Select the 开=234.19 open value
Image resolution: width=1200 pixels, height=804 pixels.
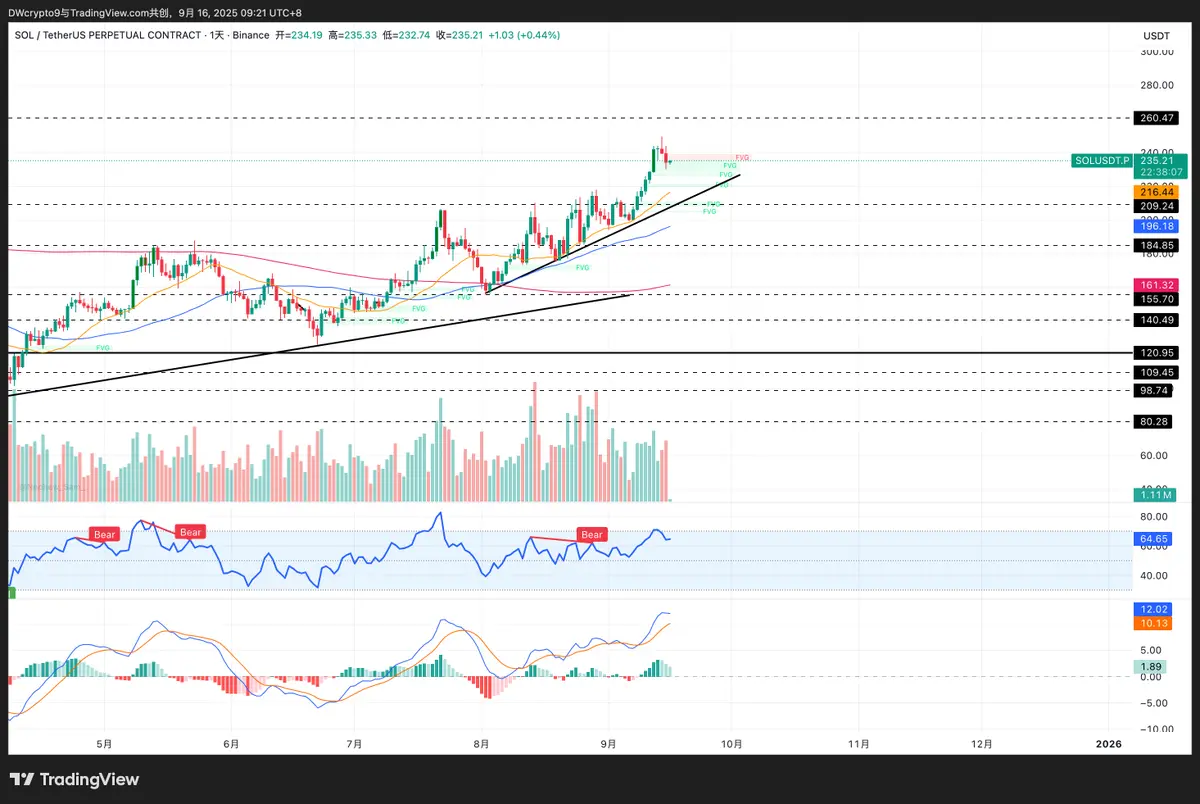pos(298,35)
